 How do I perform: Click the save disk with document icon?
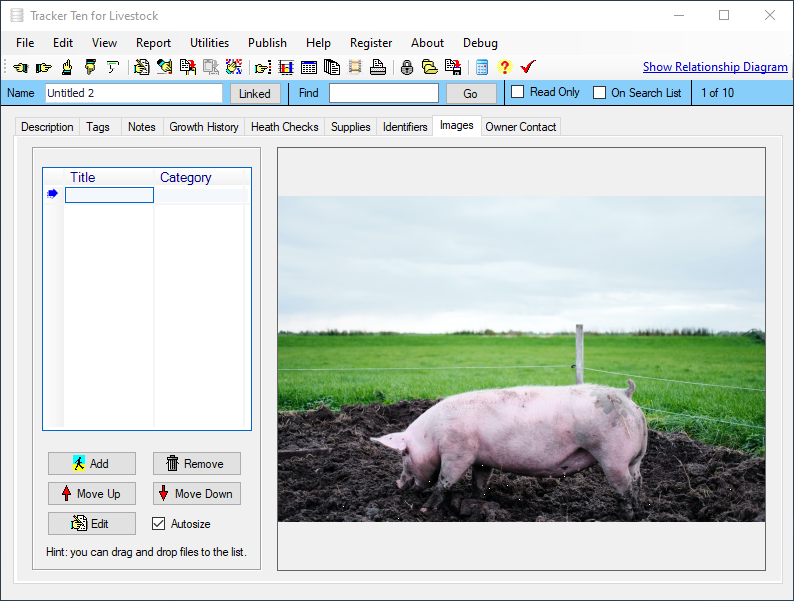click(x=453, y=67)
